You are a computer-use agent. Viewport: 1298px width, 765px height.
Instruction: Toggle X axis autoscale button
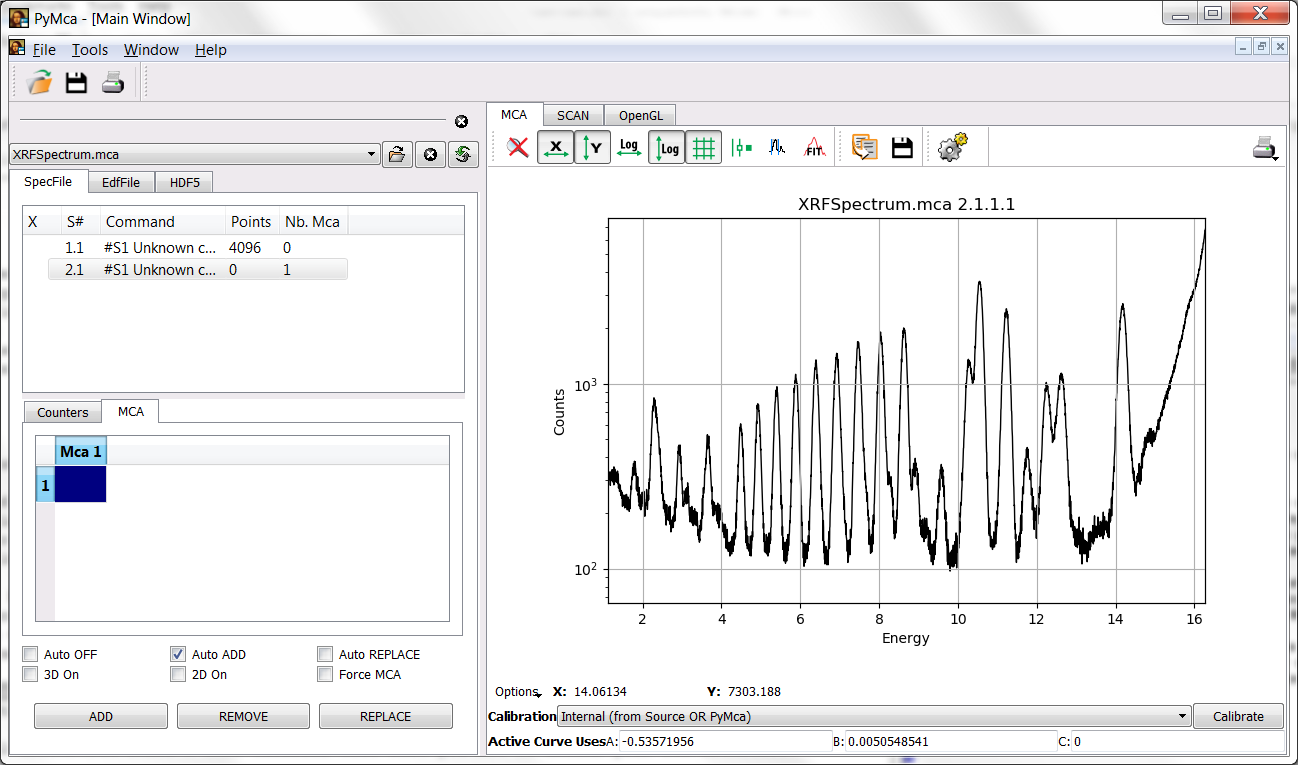[555, 148]
